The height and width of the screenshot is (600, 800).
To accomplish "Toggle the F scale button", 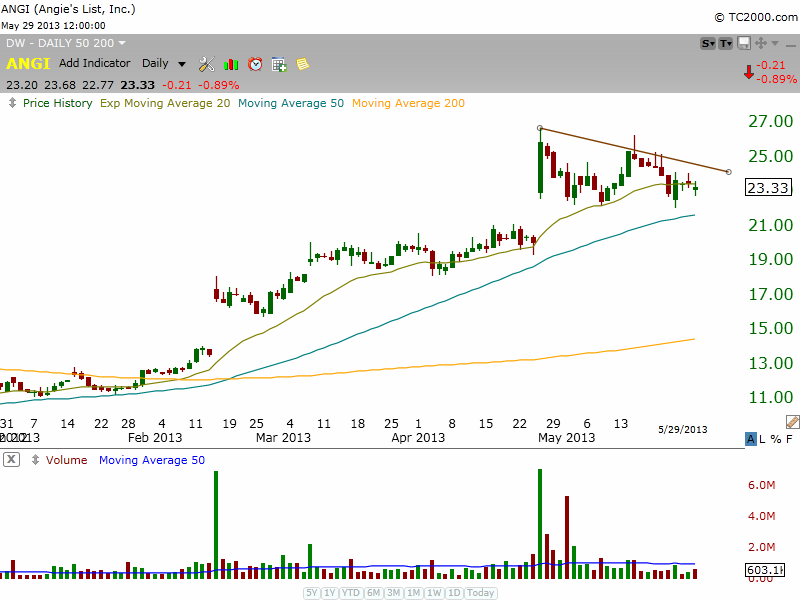I will click(x=789, y=439).
